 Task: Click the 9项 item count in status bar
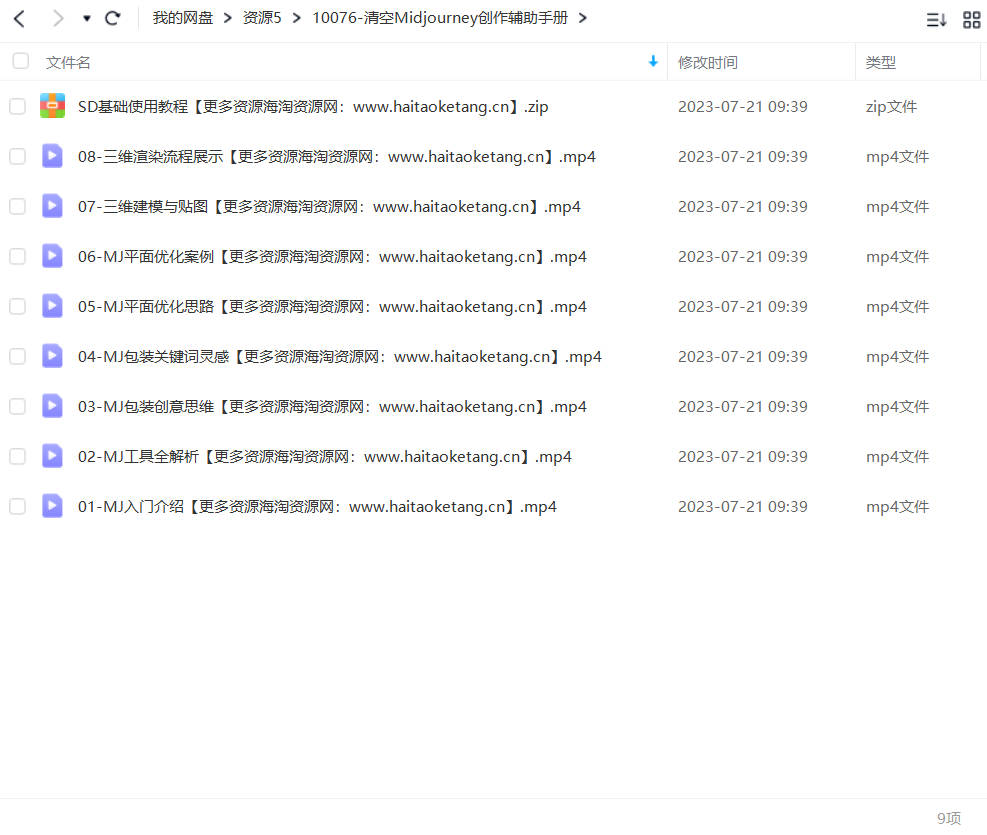949,818
